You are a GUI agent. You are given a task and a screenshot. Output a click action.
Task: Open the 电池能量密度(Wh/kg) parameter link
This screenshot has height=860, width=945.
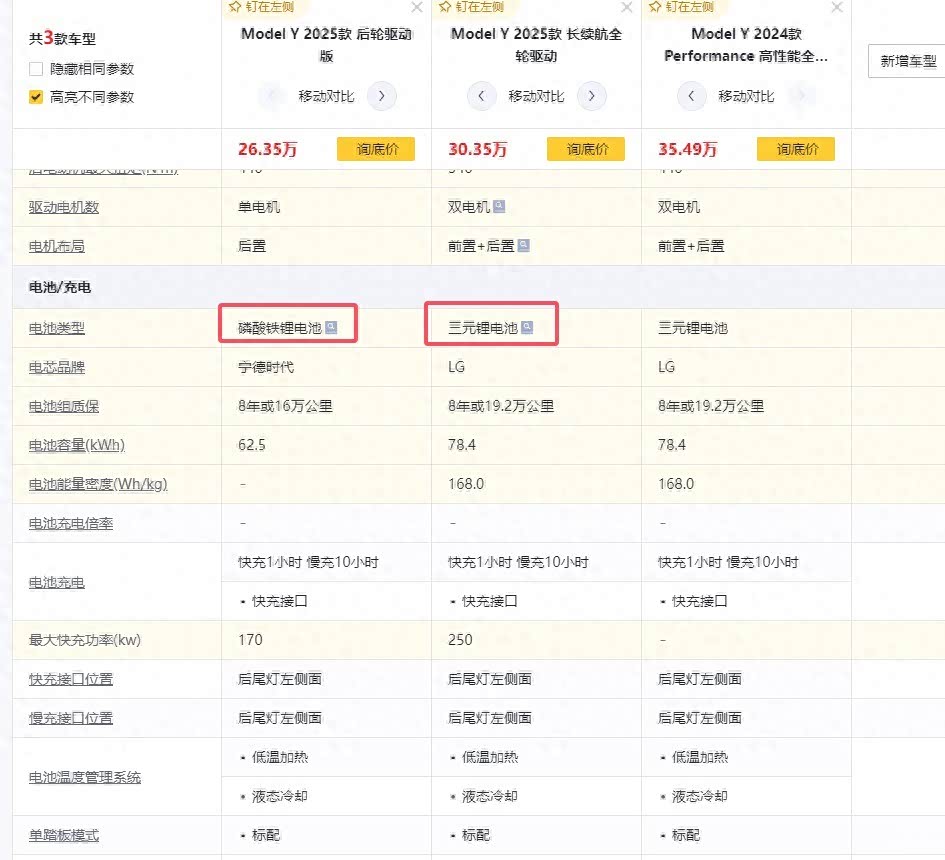(98, 484)
